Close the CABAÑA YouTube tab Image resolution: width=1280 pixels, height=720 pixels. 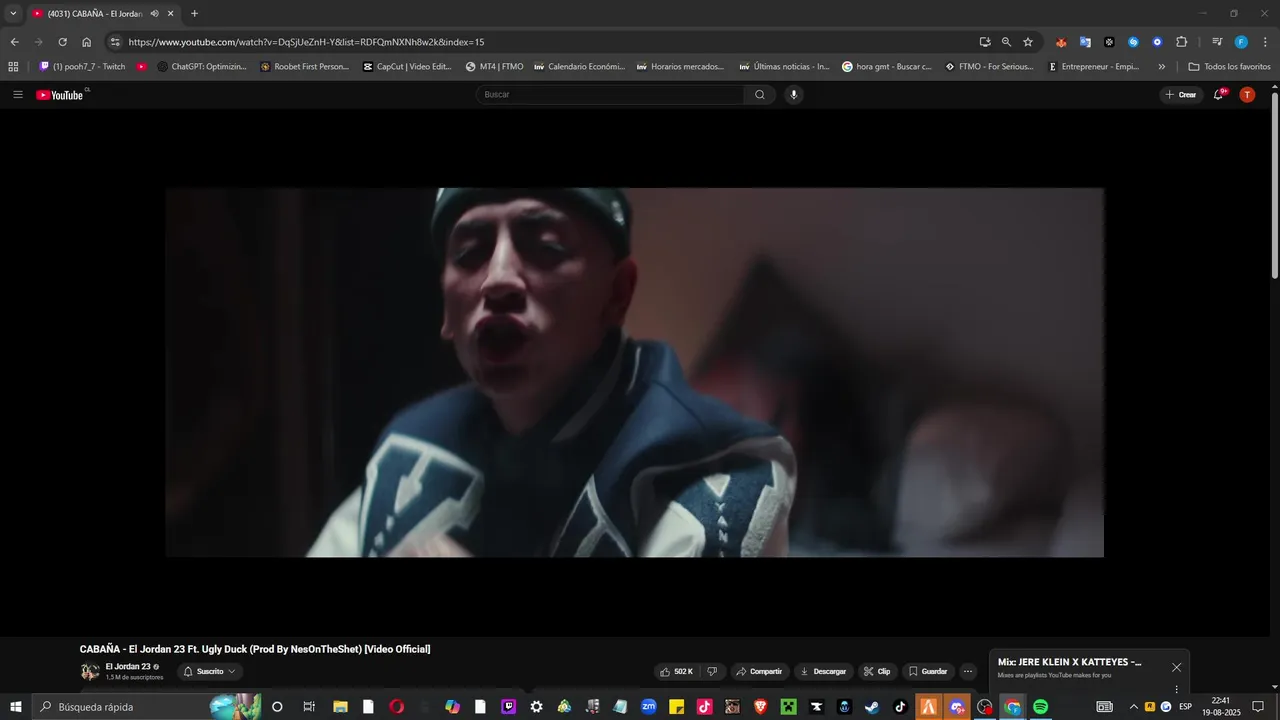(171, 14)
